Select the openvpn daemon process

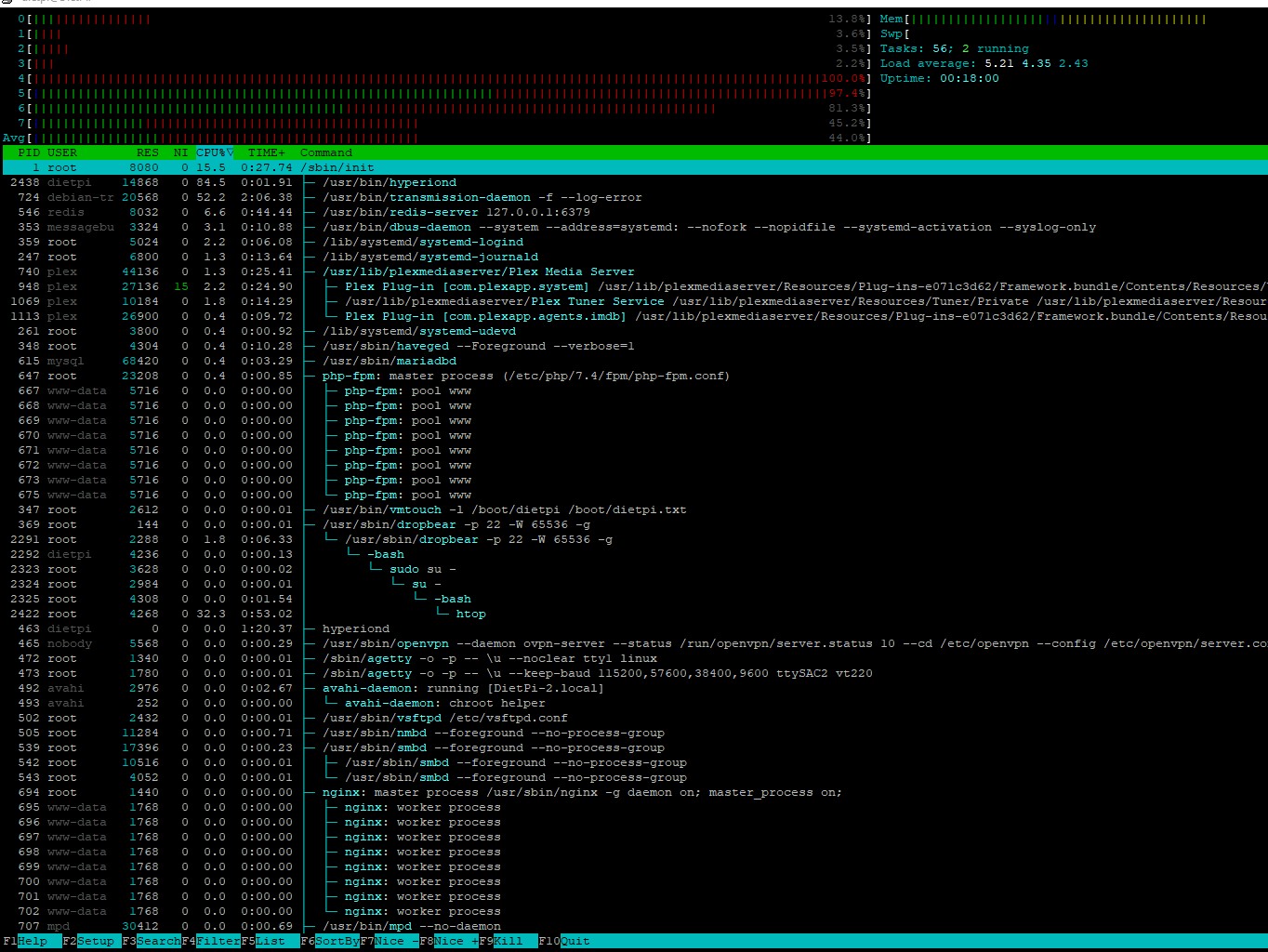coord(634,643)
